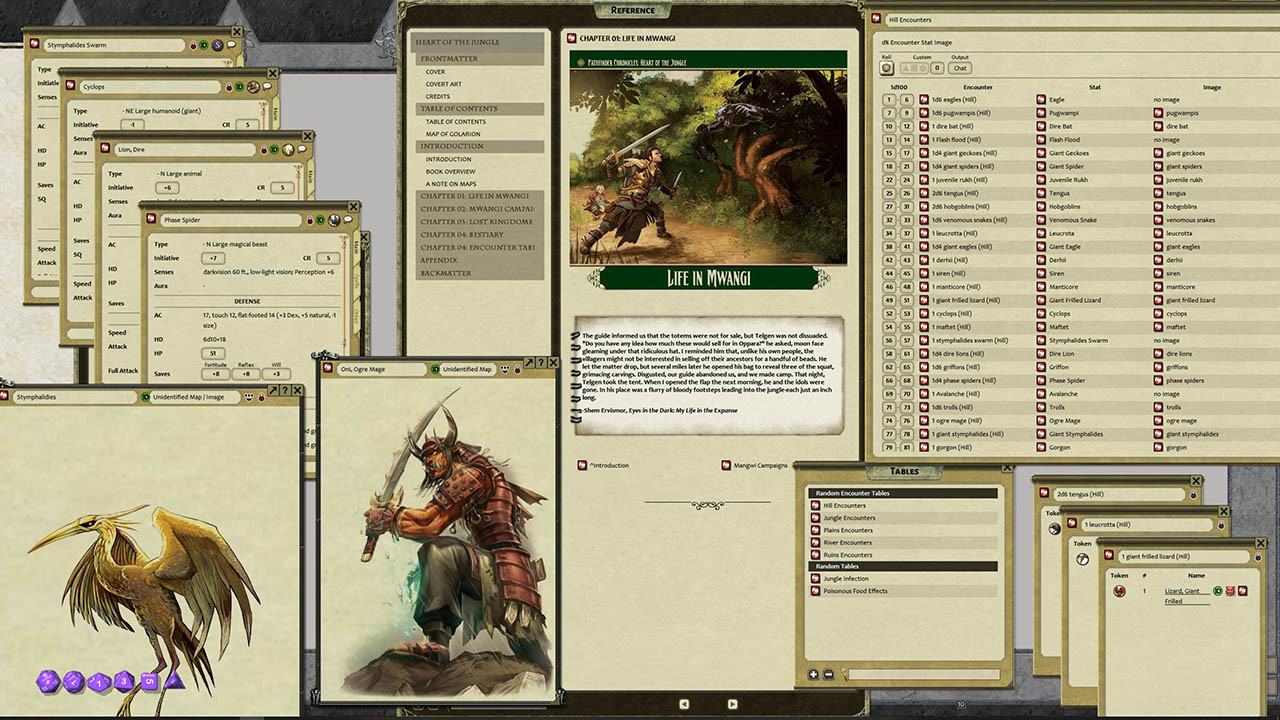The height and width of the screenshot is (720, 1280).
Task: Open the Lizard, Giant Frilled link
Action: coord(1181,591)
